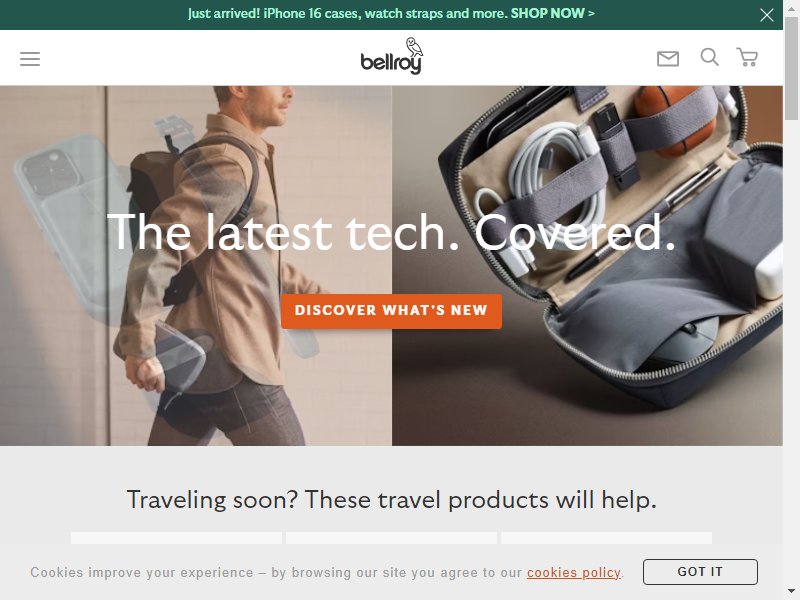Select the man with backpack hero image
The height and width of the screenshot is (600, 800).
pyautogui.click(x=196, y=265)
